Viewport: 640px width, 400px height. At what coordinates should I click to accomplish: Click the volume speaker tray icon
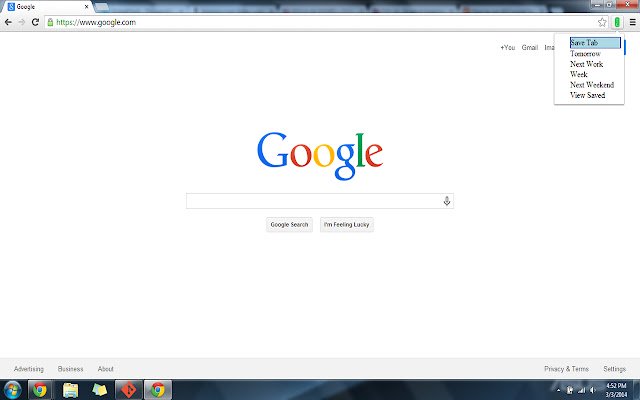[x=593, y=390]
